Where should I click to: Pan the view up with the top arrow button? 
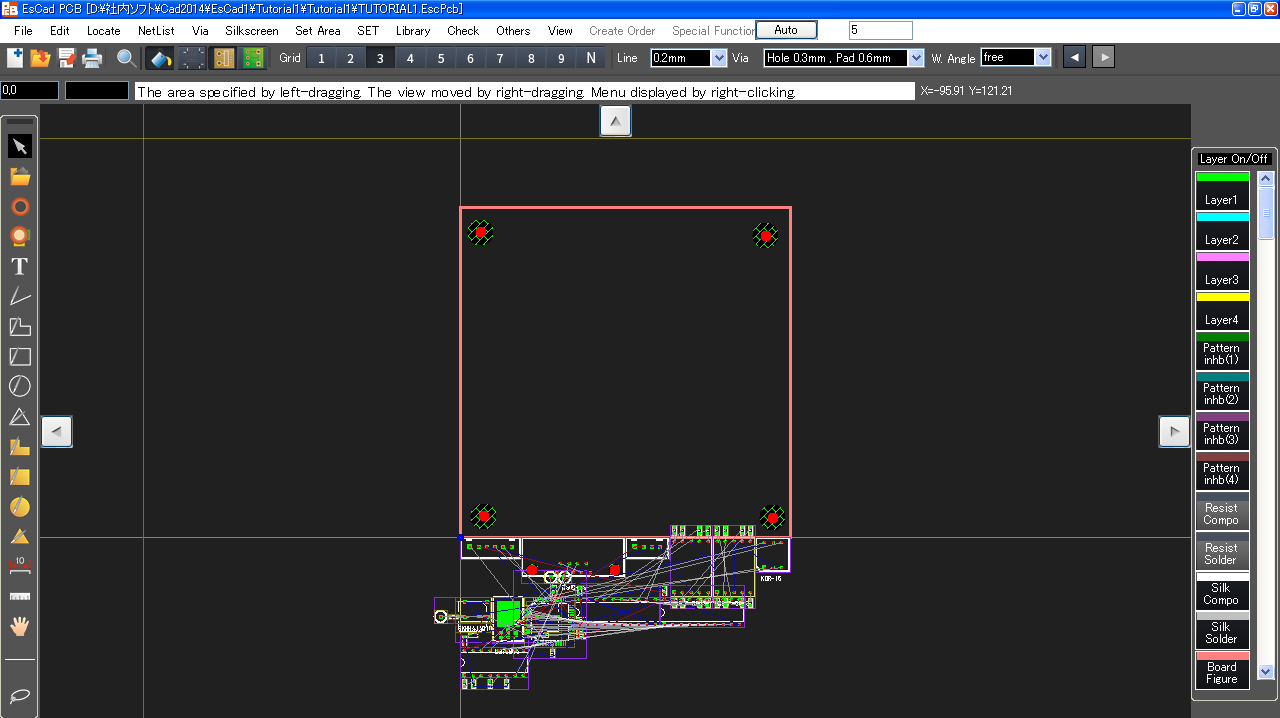[x=615, y=121]
